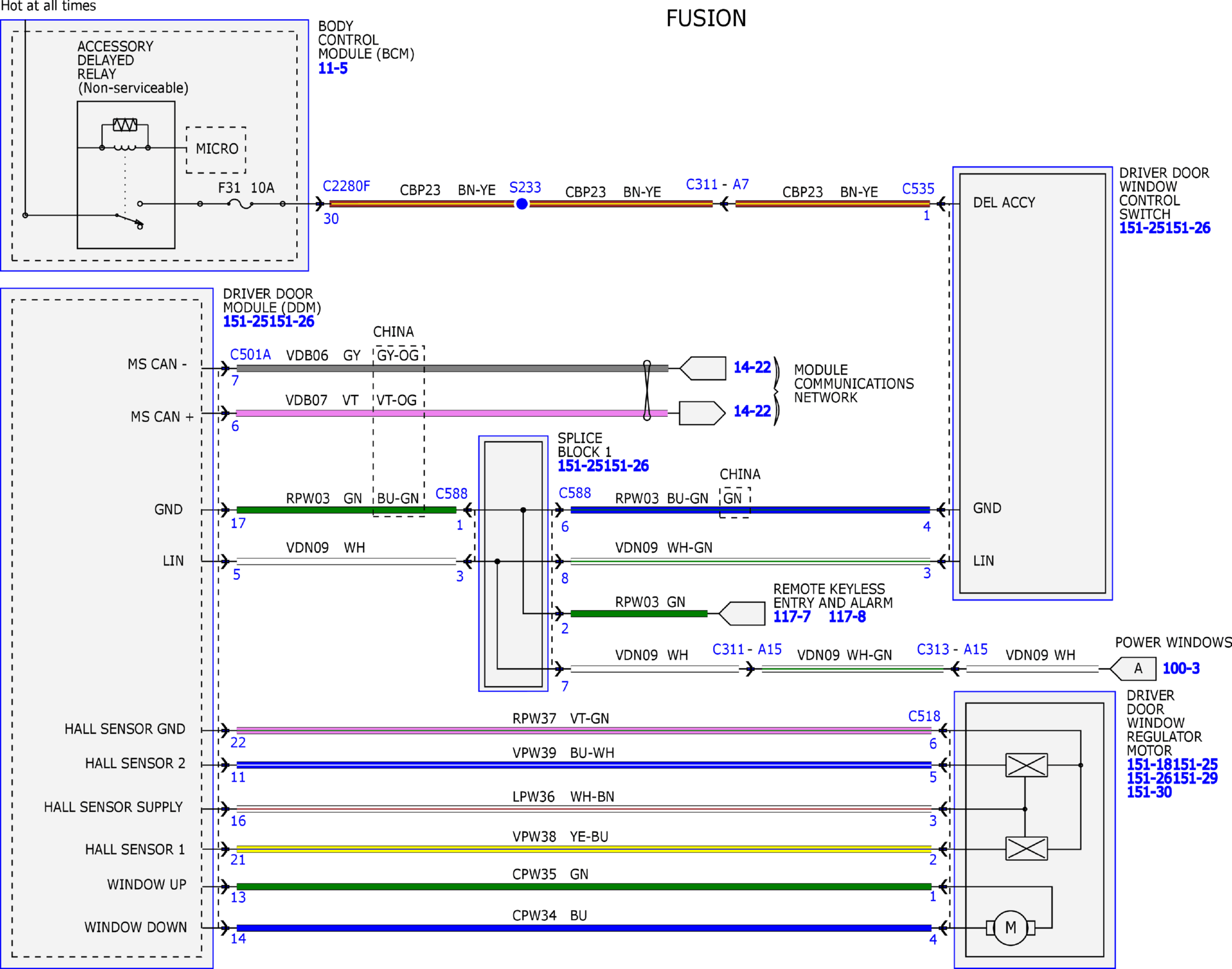Click the CPW35 GN wire label
Image resolution: width=1232 pixels, height=969 pixels.
click(x=550, y=874)
